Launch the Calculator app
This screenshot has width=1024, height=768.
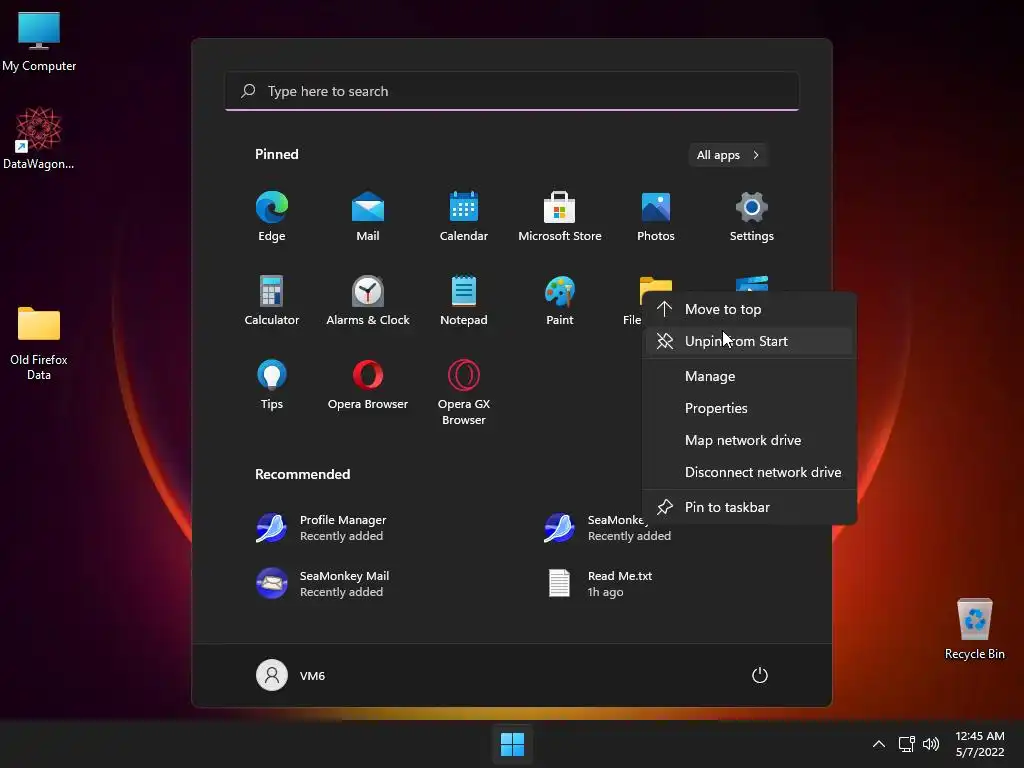272,300
